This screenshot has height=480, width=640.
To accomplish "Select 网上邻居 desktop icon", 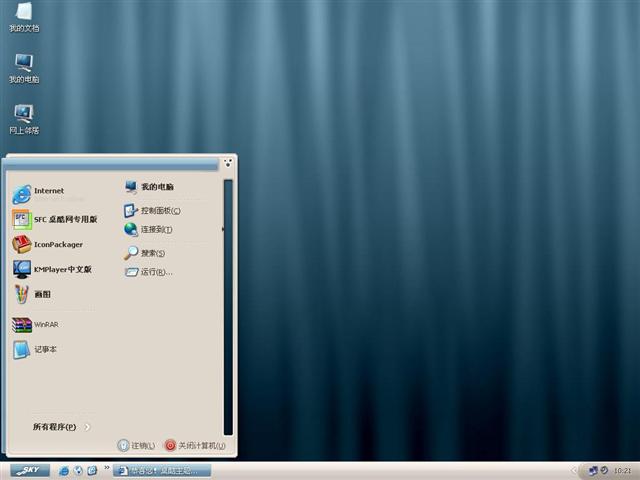I will 24,120.
